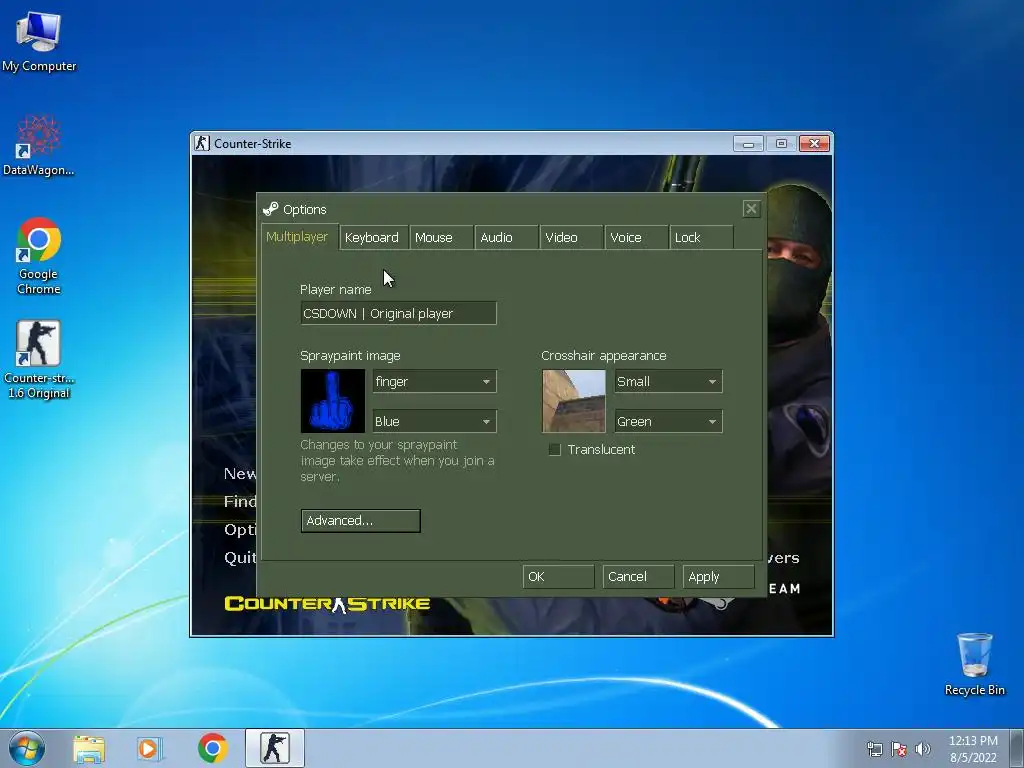
Task: Switch to the Voice tab
Action: tap(637, 238)
